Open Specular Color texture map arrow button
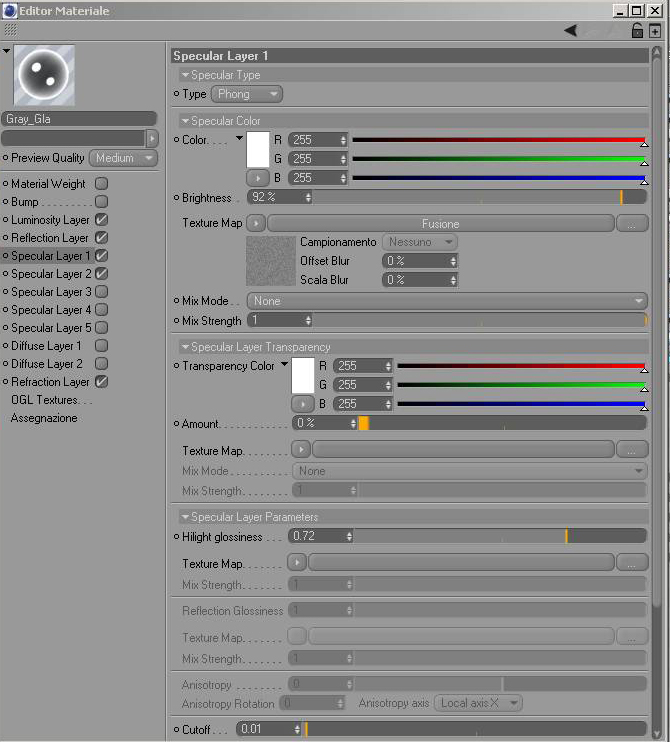The width and height of the screenshot is (670, 742). coord(256,223)
